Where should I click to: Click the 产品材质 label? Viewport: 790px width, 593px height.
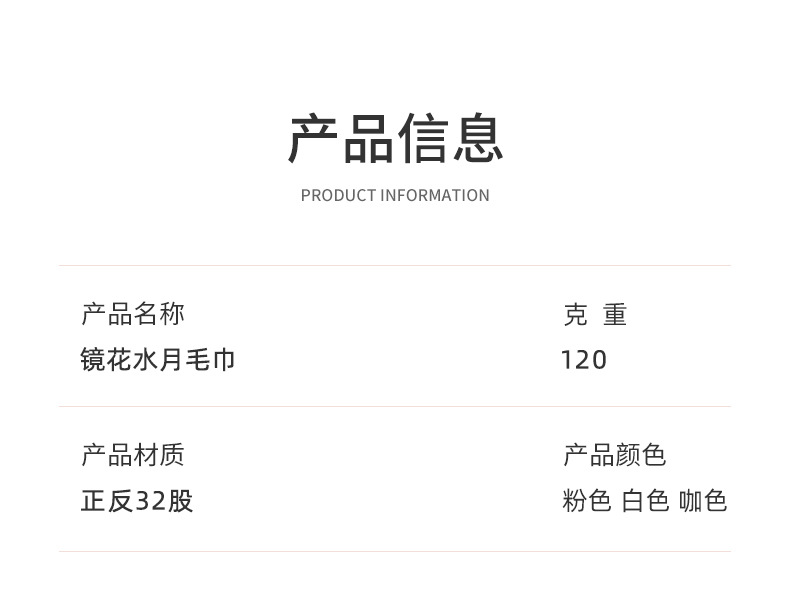pyautogui.click(x=133, y=456)
